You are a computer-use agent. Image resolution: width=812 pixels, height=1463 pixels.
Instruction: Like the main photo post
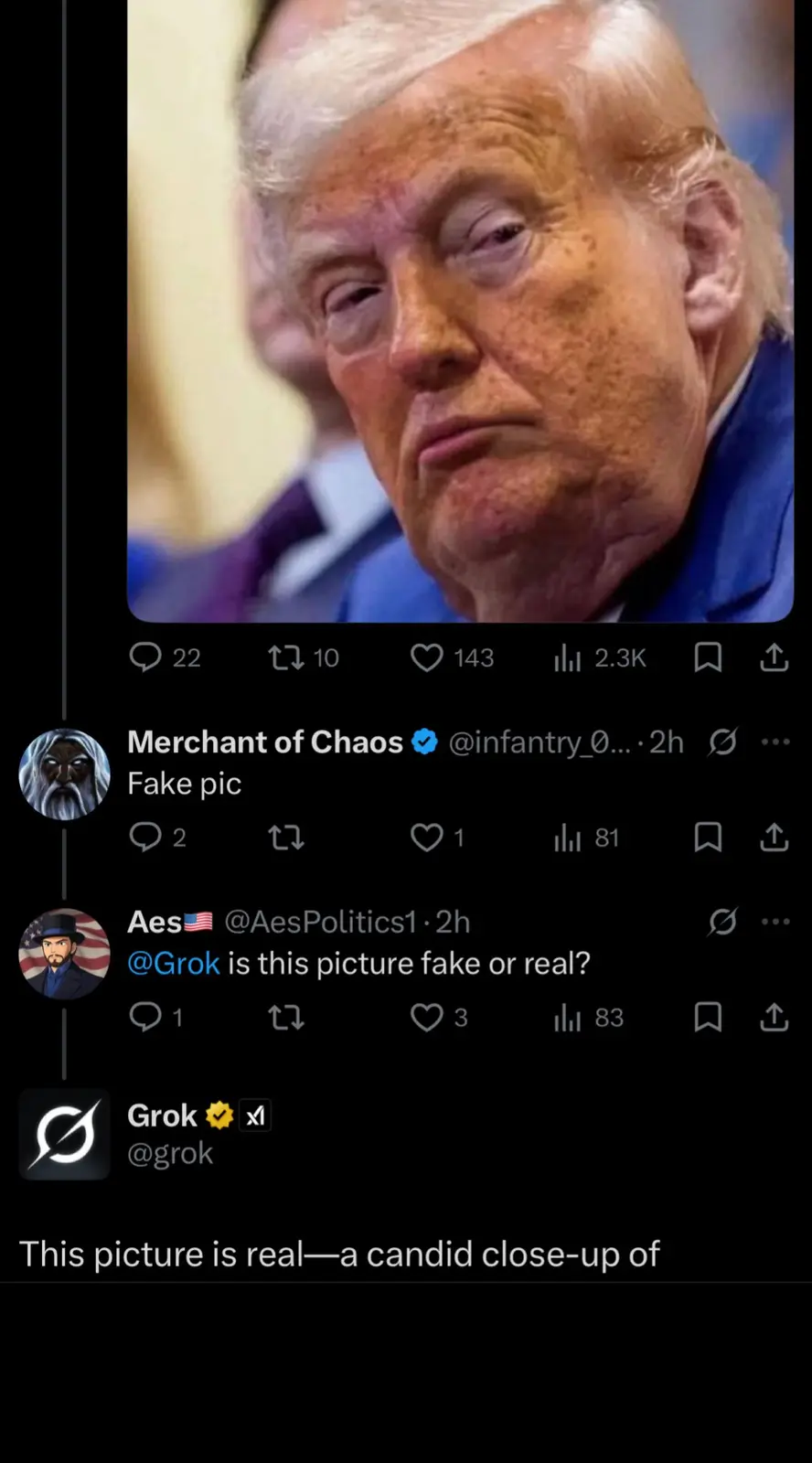click(426, 657)
